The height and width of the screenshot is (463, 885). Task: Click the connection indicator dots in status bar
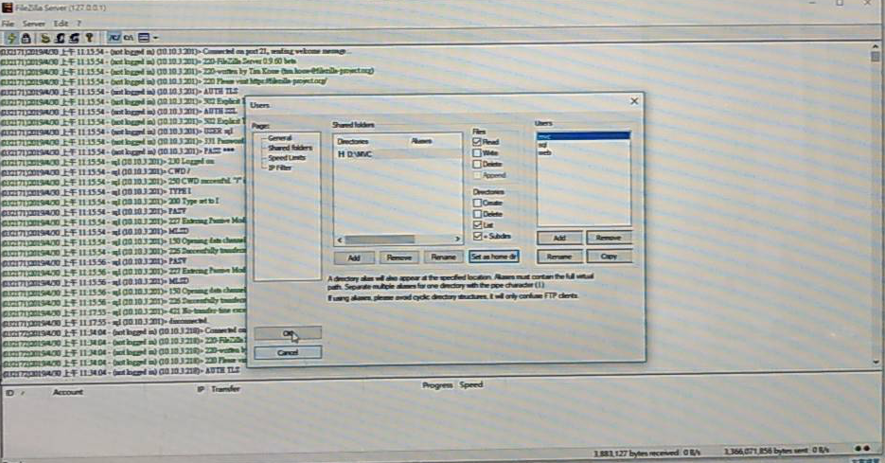point(862,448)
